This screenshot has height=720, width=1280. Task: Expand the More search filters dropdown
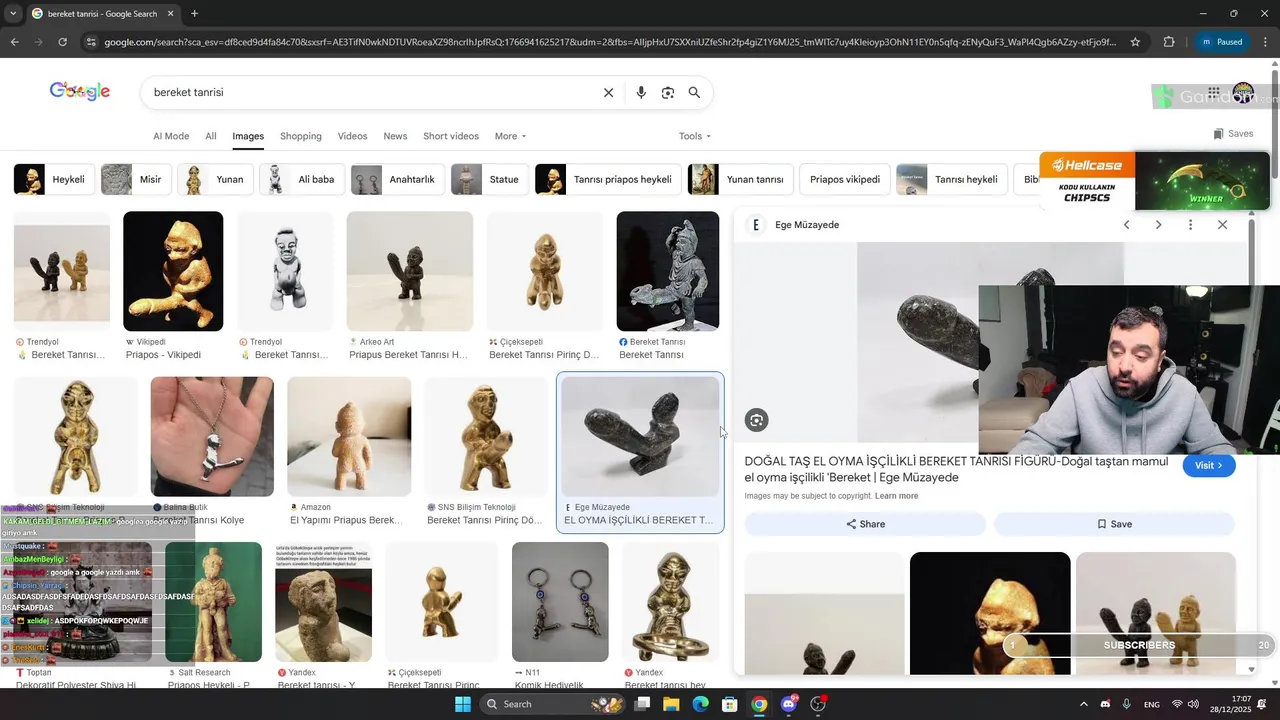[x=510, y=136]
